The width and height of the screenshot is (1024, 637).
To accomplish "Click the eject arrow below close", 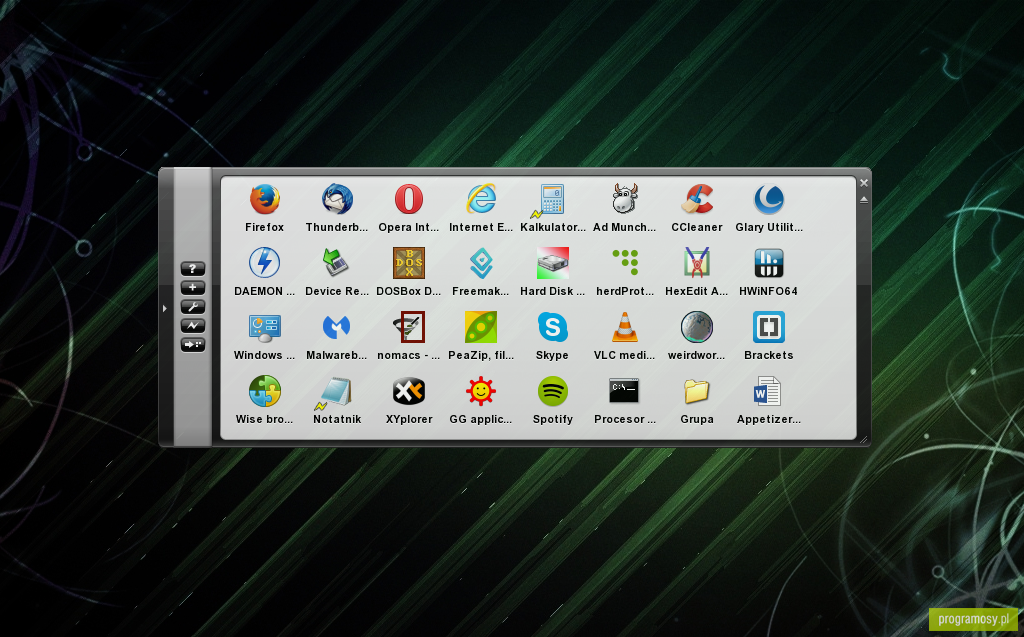I will [x=864, y=200].
